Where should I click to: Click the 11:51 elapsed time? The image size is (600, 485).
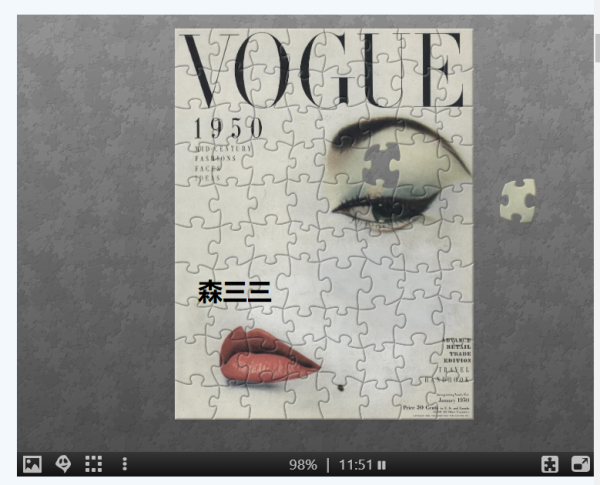[x=355, y=465]
